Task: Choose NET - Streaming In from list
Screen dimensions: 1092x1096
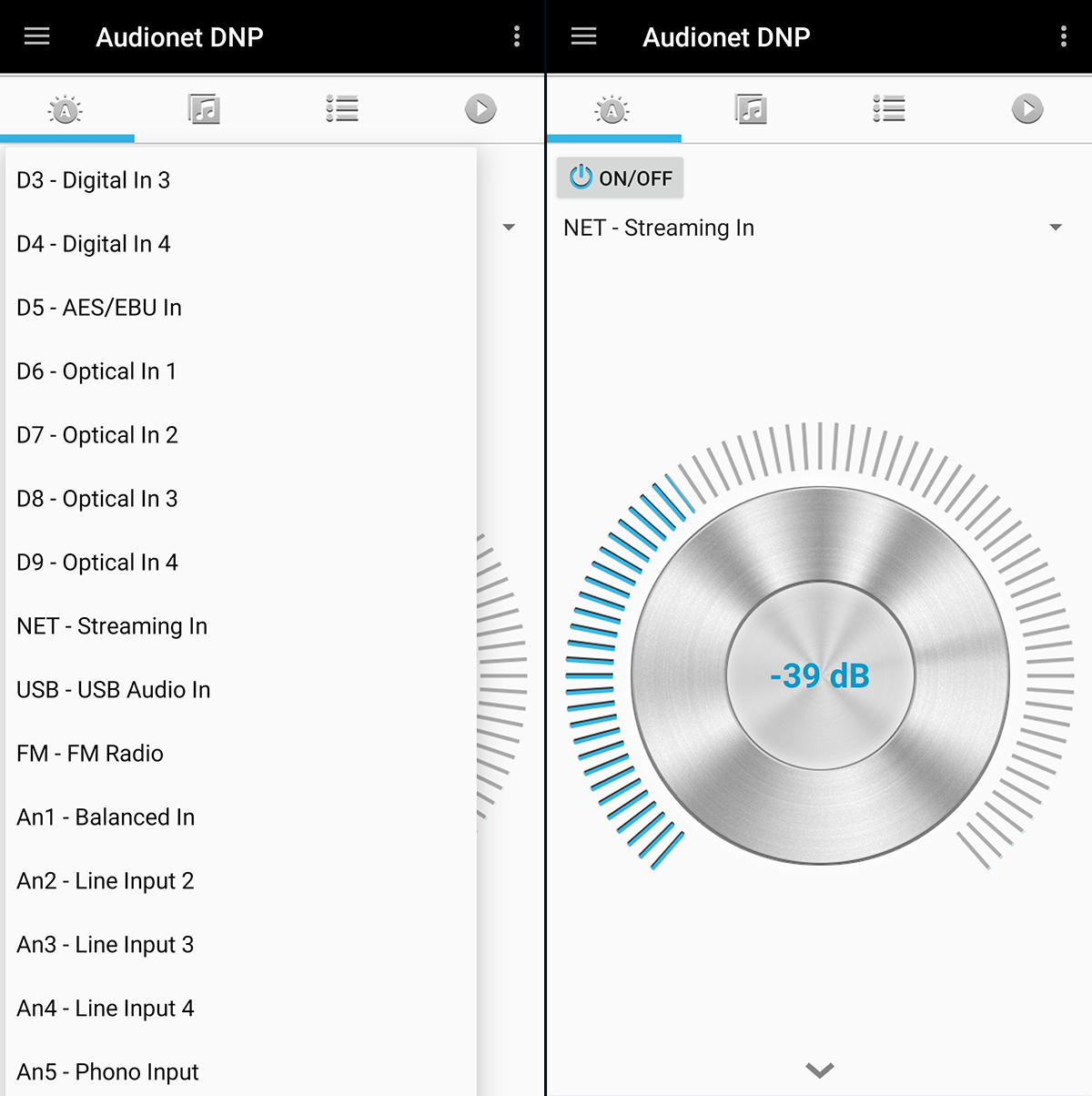Action: [x=241, y=626]
